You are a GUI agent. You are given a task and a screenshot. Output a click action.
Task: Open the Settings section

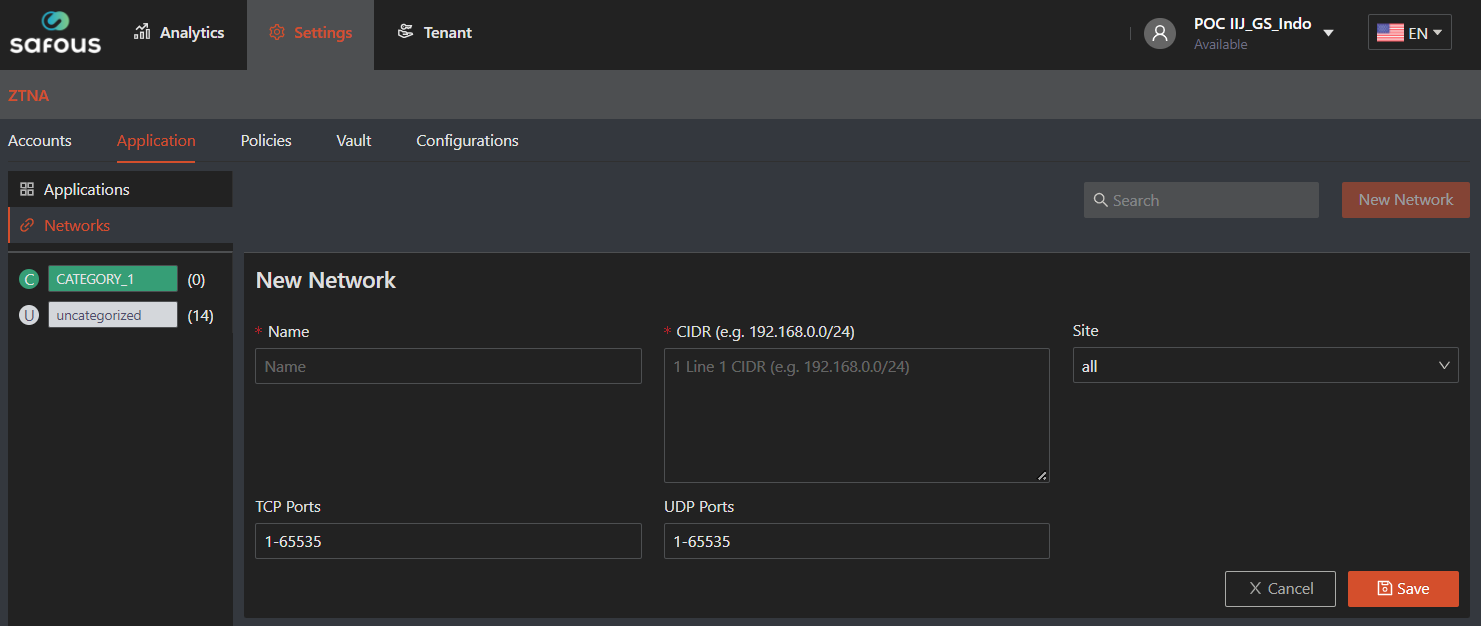click(310, 33)
